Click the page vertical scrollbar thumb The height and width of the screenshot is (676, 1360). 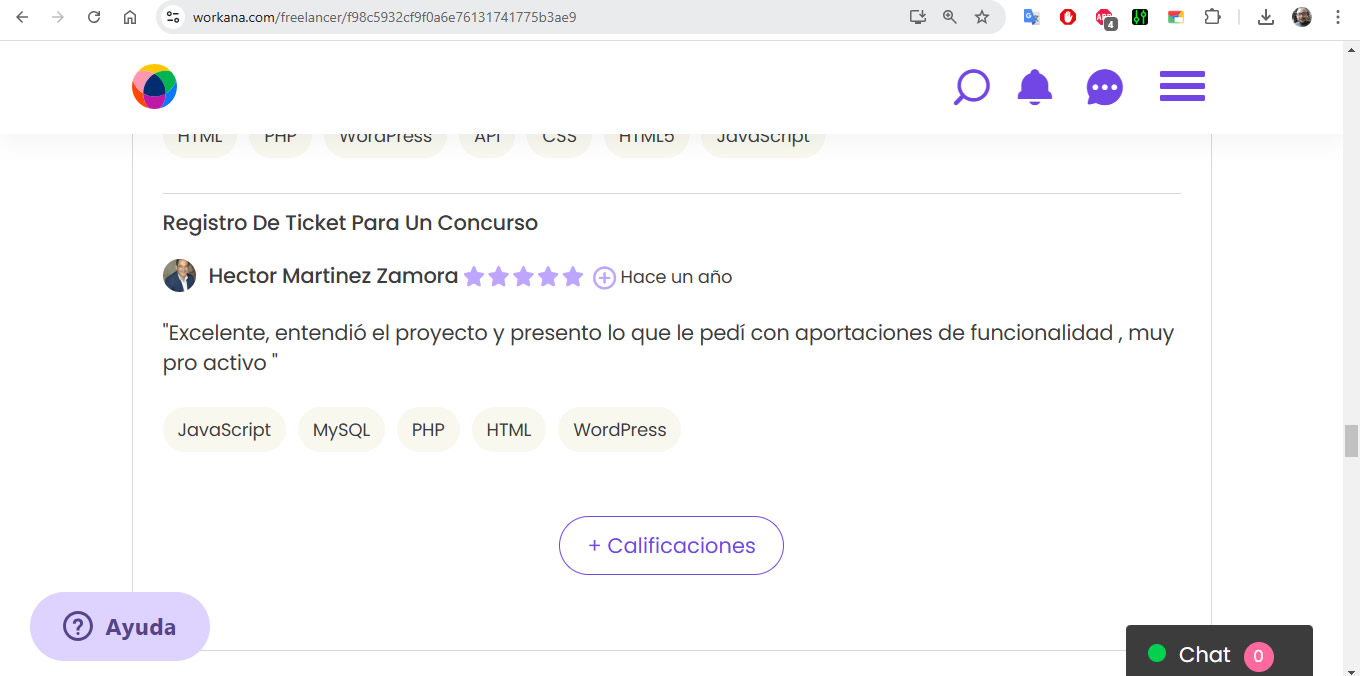click(1351, 440)
